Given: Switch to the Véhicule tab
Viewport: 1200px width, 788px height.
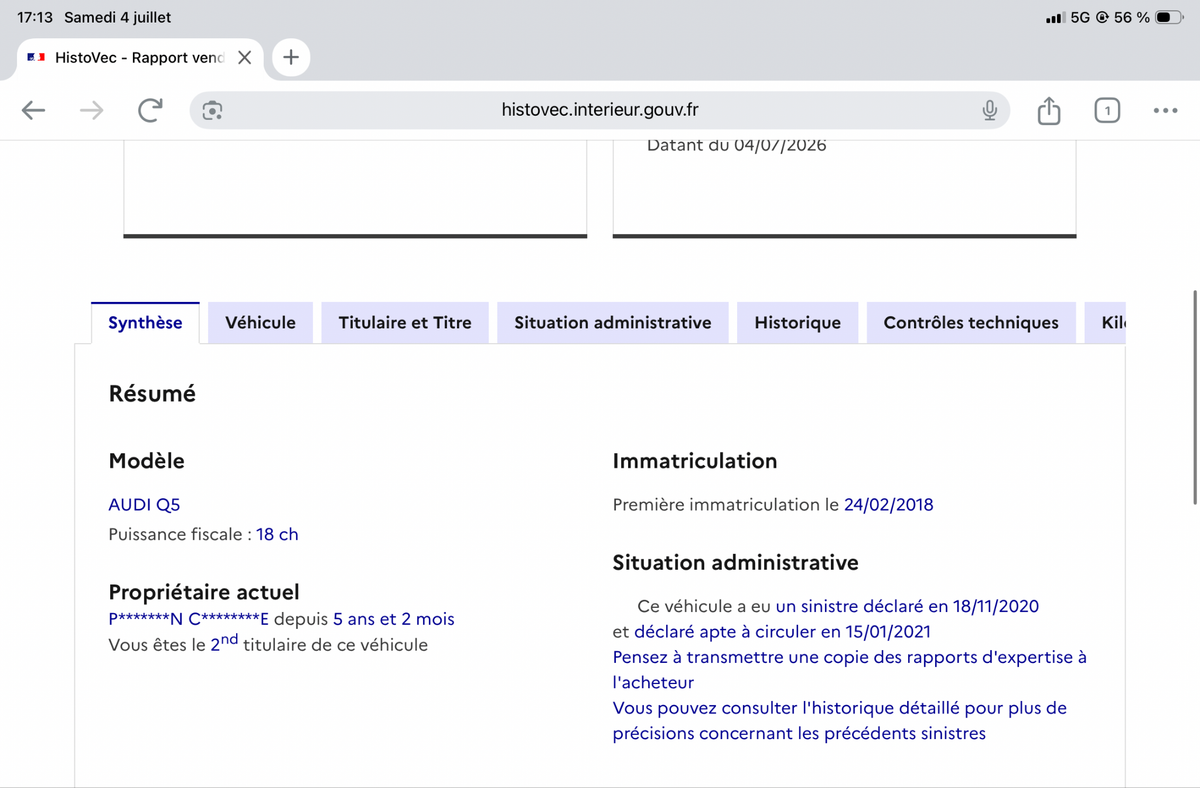Looking at the screenshot, I should pos(261,323).
